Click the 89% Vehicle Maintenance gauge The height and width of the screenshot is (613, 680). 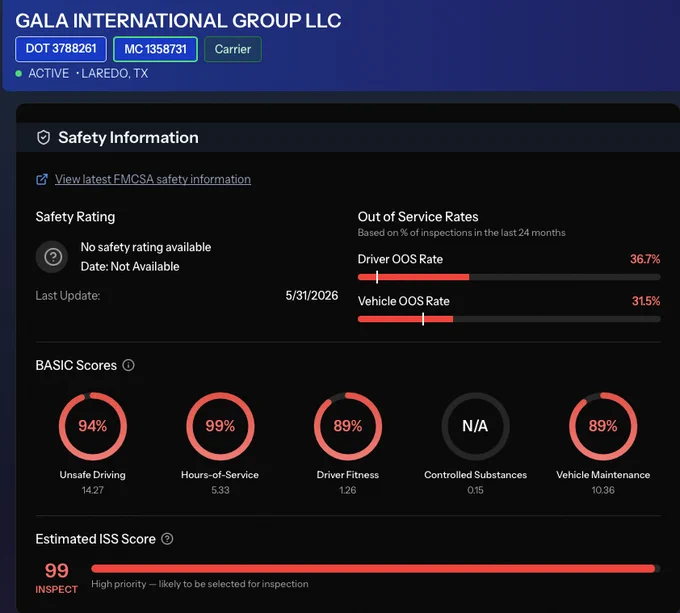pos(603,426)
